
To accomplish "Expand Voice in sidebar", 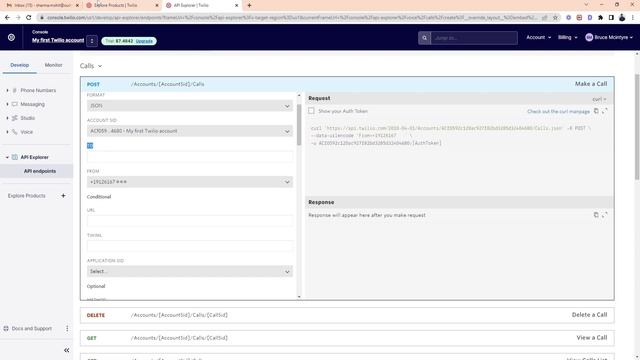I will pos(7,132).
